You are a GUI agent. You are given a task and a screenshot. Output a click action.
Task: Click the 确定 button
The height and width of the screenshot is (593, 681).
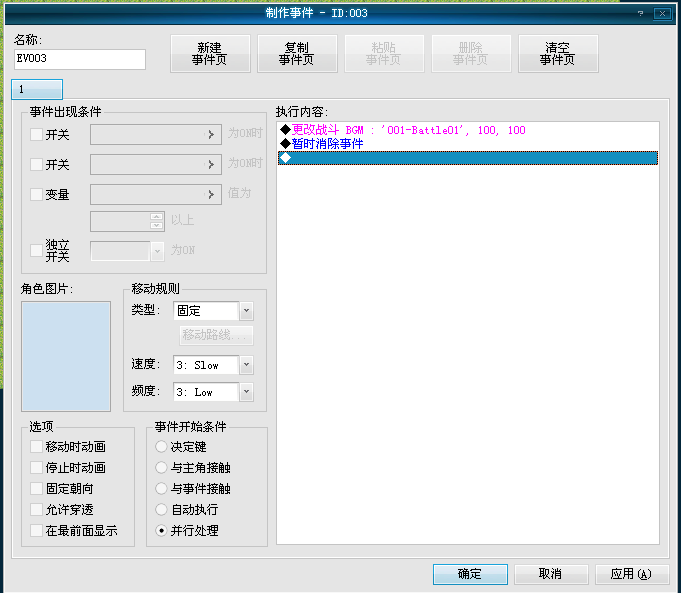470,574
